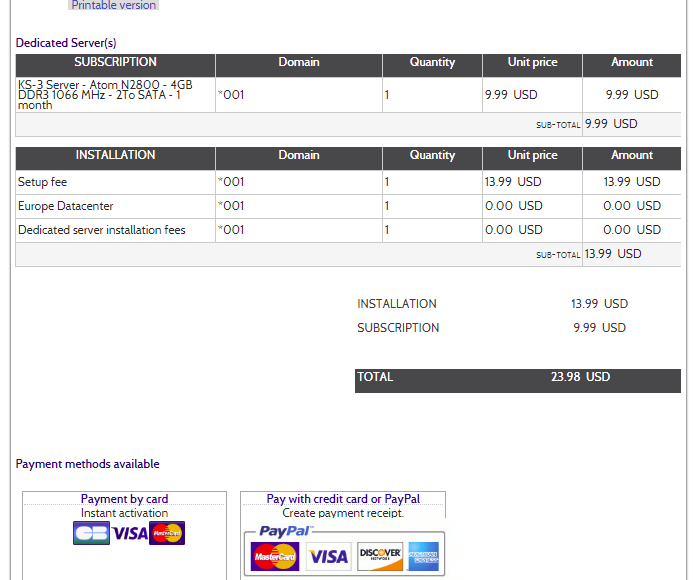Click the CB card logo under Payment by card
This screenshot has height=580, width=693.
point(92,533)
